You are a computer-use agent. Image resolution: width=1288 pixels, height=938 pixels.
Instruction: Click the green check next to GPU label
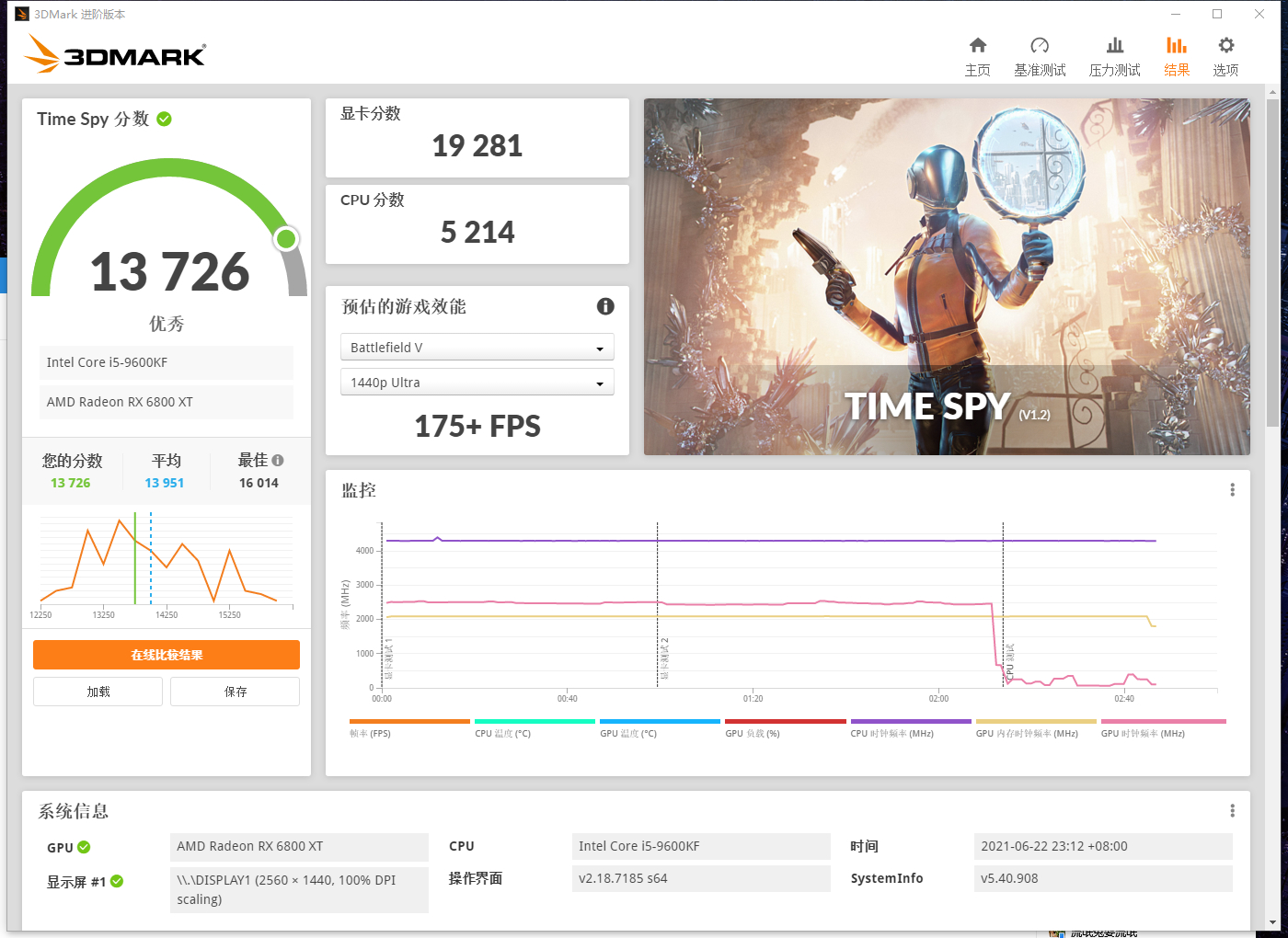click(84, 847)
